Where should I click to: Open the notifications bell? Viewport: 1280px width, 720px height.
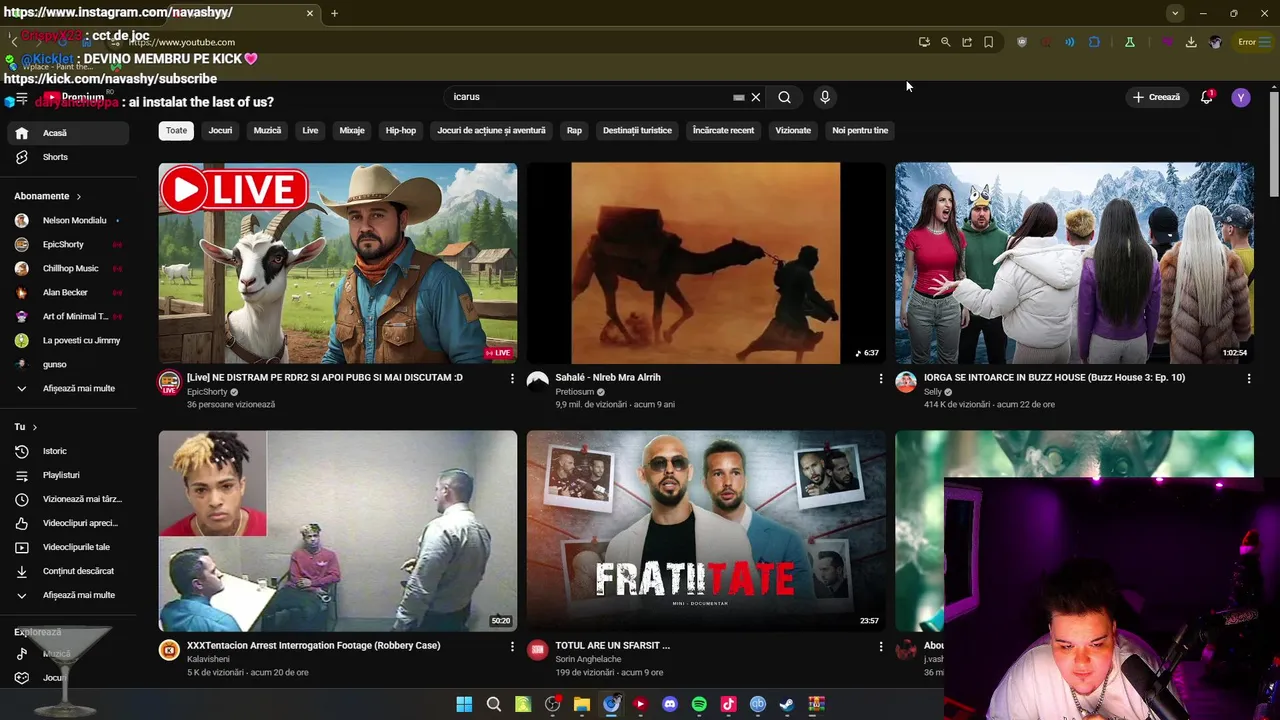(x=1207, y=97)
